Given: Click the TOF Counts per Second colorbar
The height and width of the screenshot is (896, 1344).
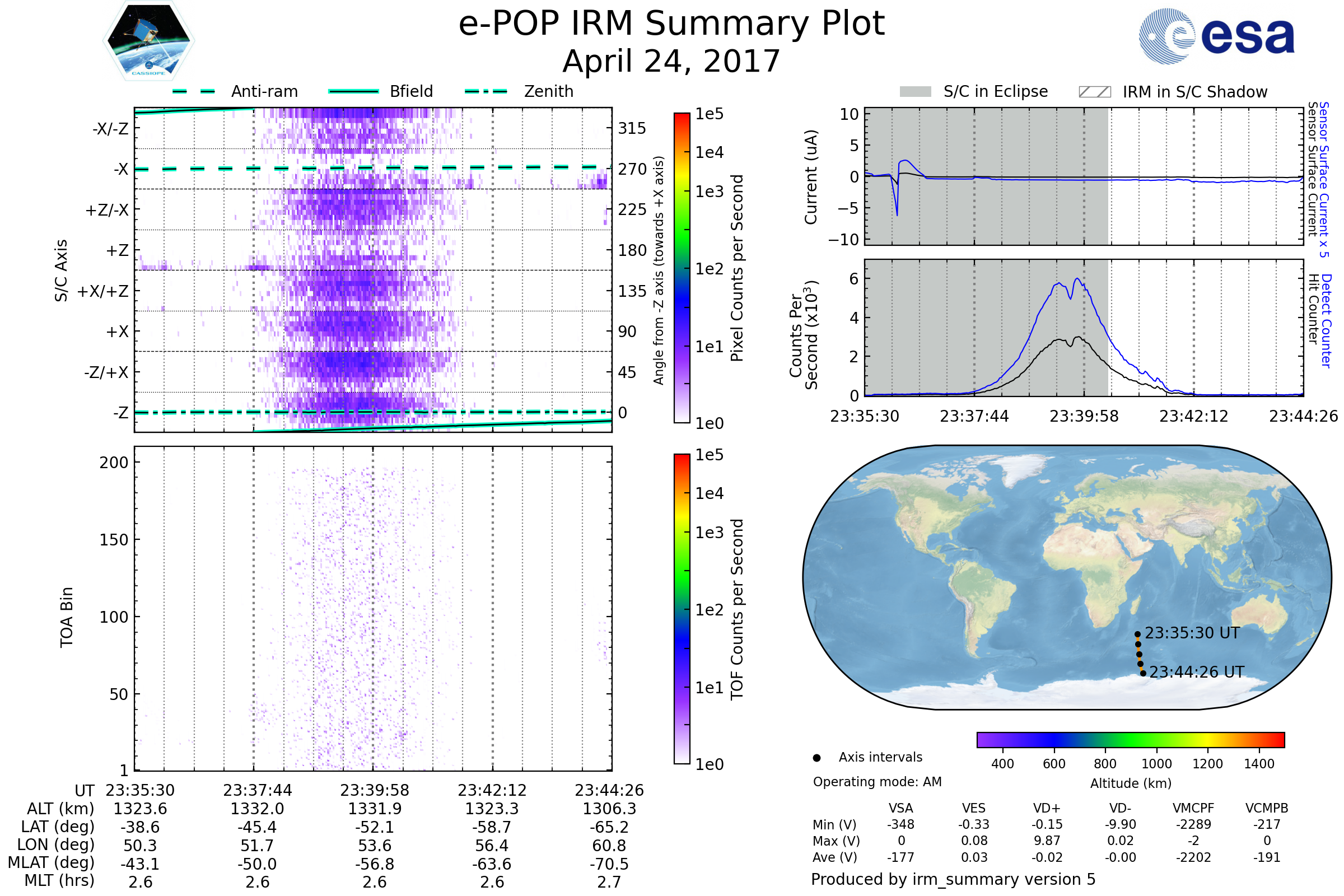Looking at the screenshot, I should (x=682, y=609).
